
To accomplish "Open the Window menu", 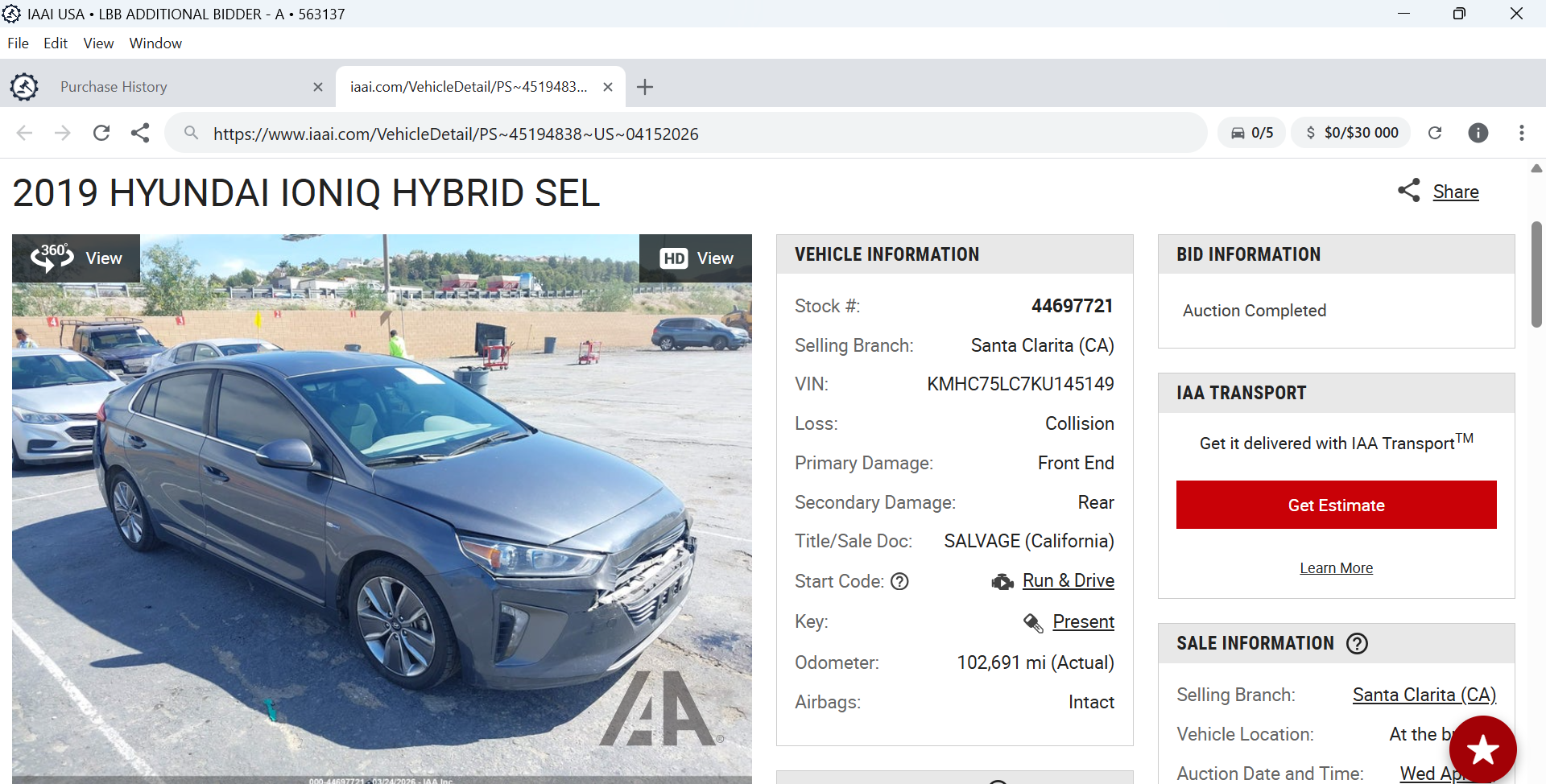I will click(x=155, y=43).
